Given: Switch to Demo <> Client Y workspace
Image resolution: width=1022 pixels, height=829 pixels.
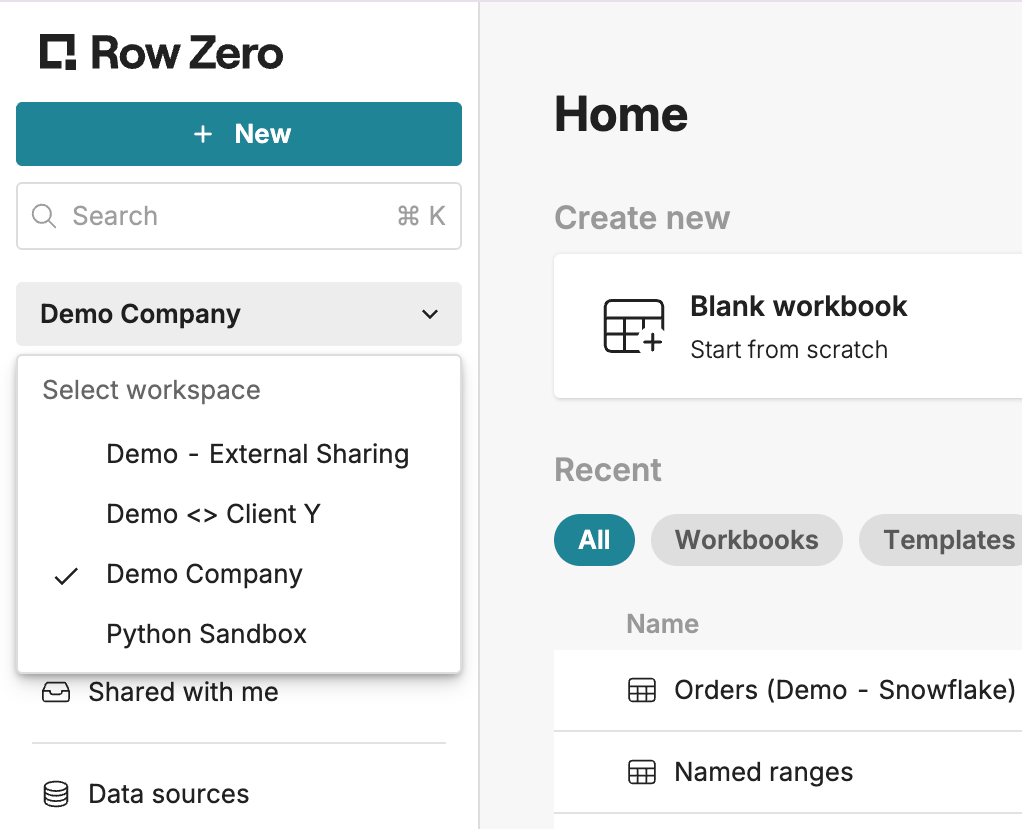Looking at the screenshot, I should pyautogui.click(x=239, y=514).
